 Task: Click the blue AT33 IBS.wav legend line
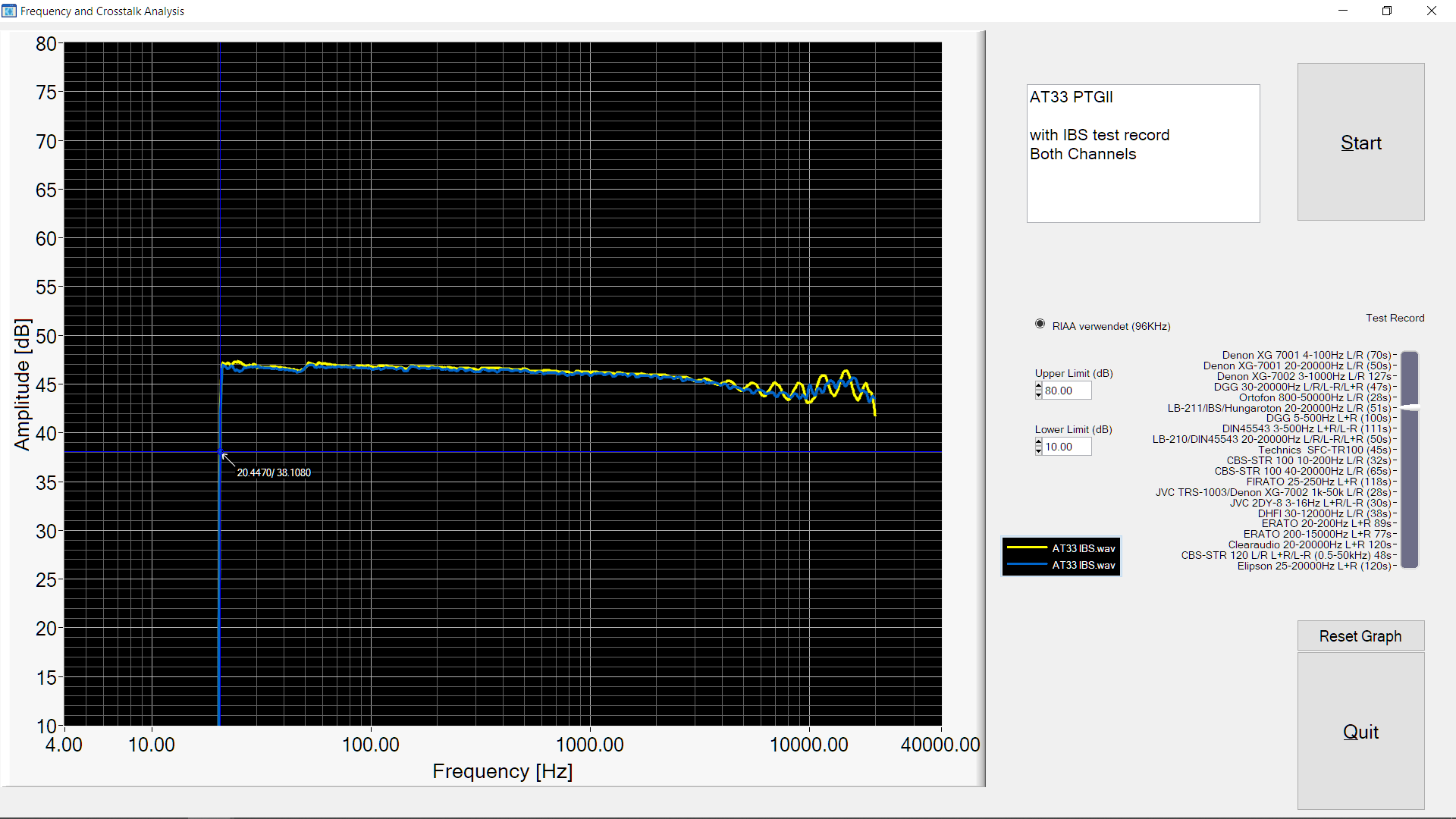coord(1027,564)
